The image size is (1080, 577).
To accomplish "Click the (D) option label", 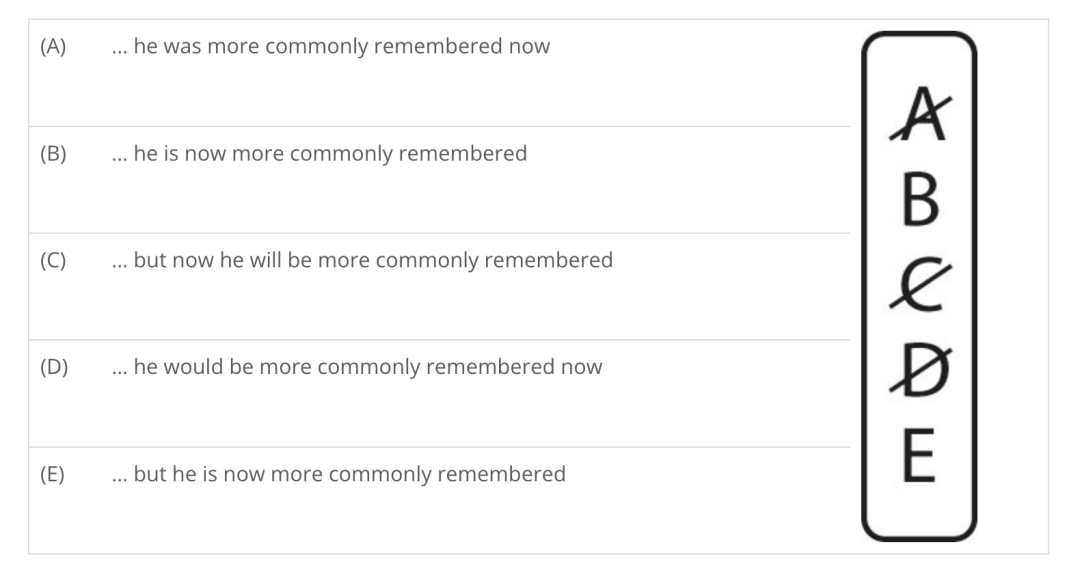I will coord(54,367).
